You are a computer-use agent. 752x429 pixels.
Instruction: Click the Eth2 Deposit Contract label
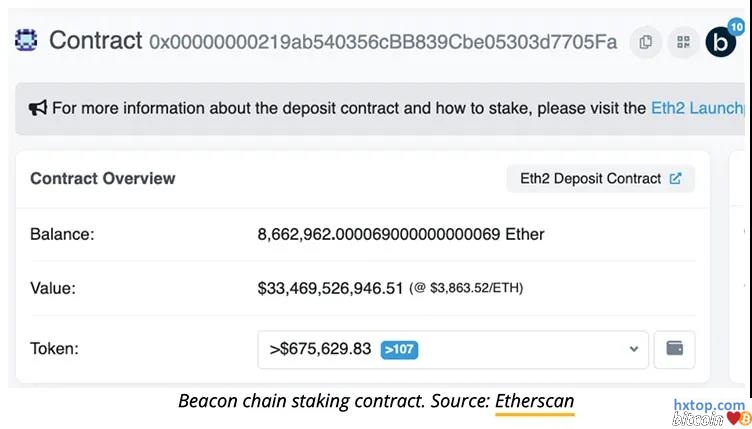[x=590, y=179]
